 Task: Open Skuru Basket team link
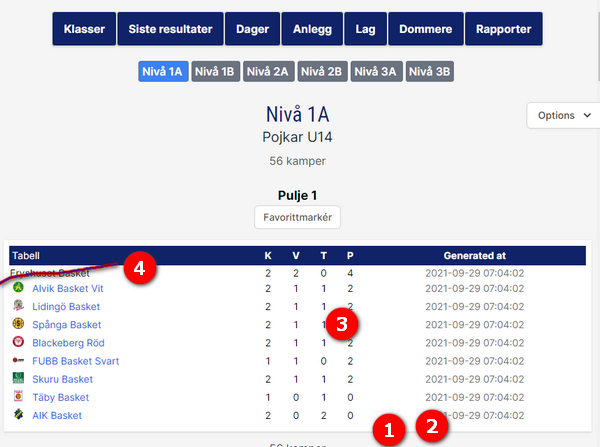tap(62, 379)
